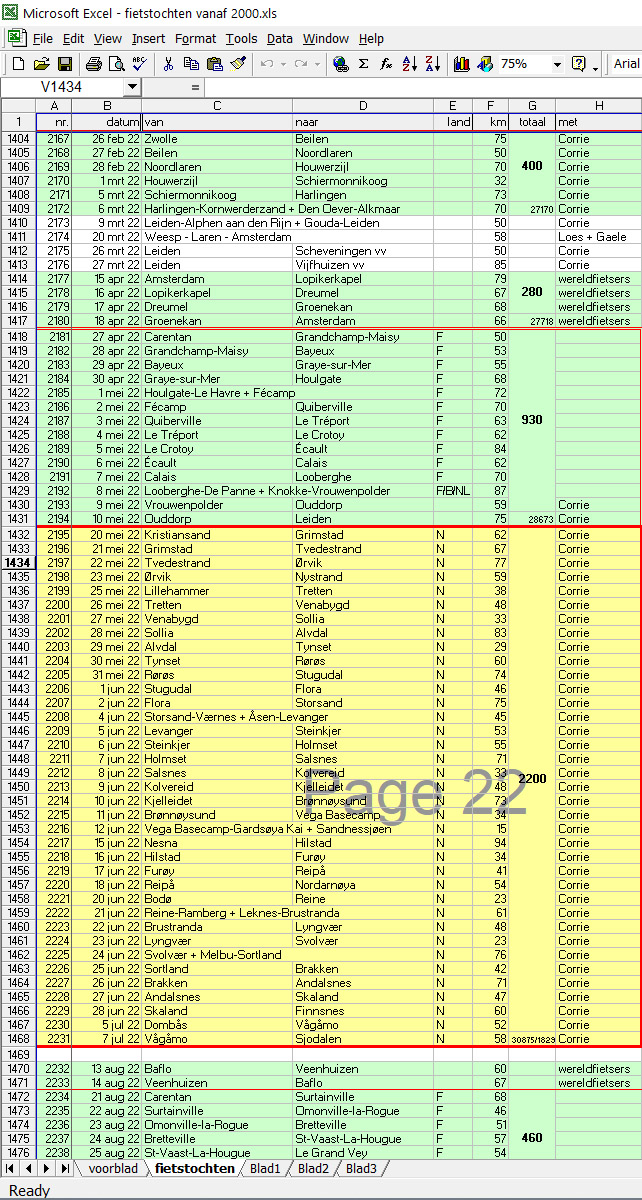The image size is (642, 1200).
Task: Select row header 1434
Action: point(18,563)
